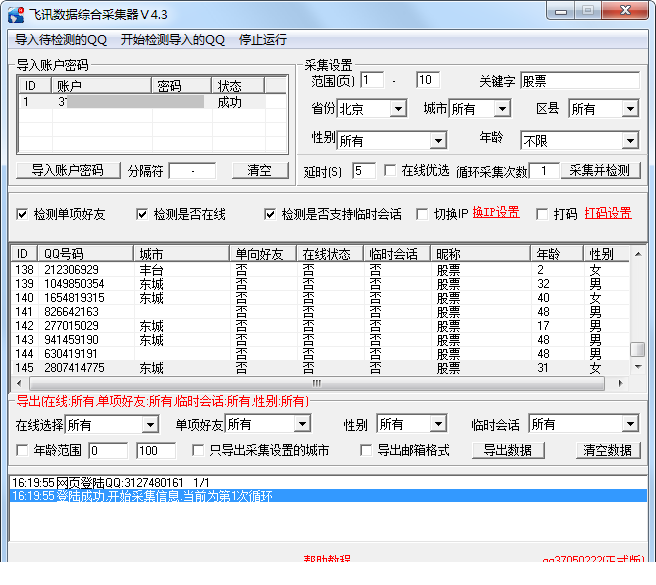Click the horizontal scrollbar left arrow

click(x=19, y=383)
